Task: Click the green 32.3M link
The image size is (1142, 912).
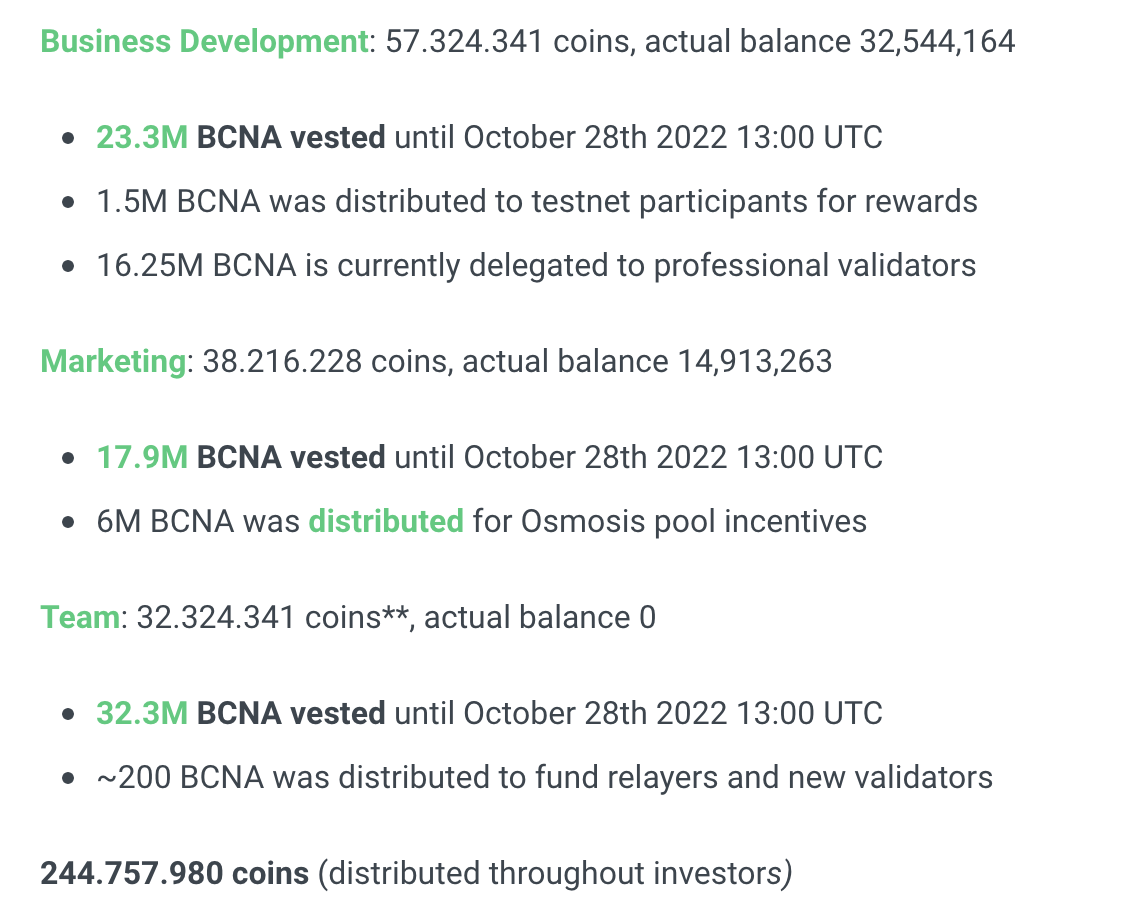Action: pos(141,713)
